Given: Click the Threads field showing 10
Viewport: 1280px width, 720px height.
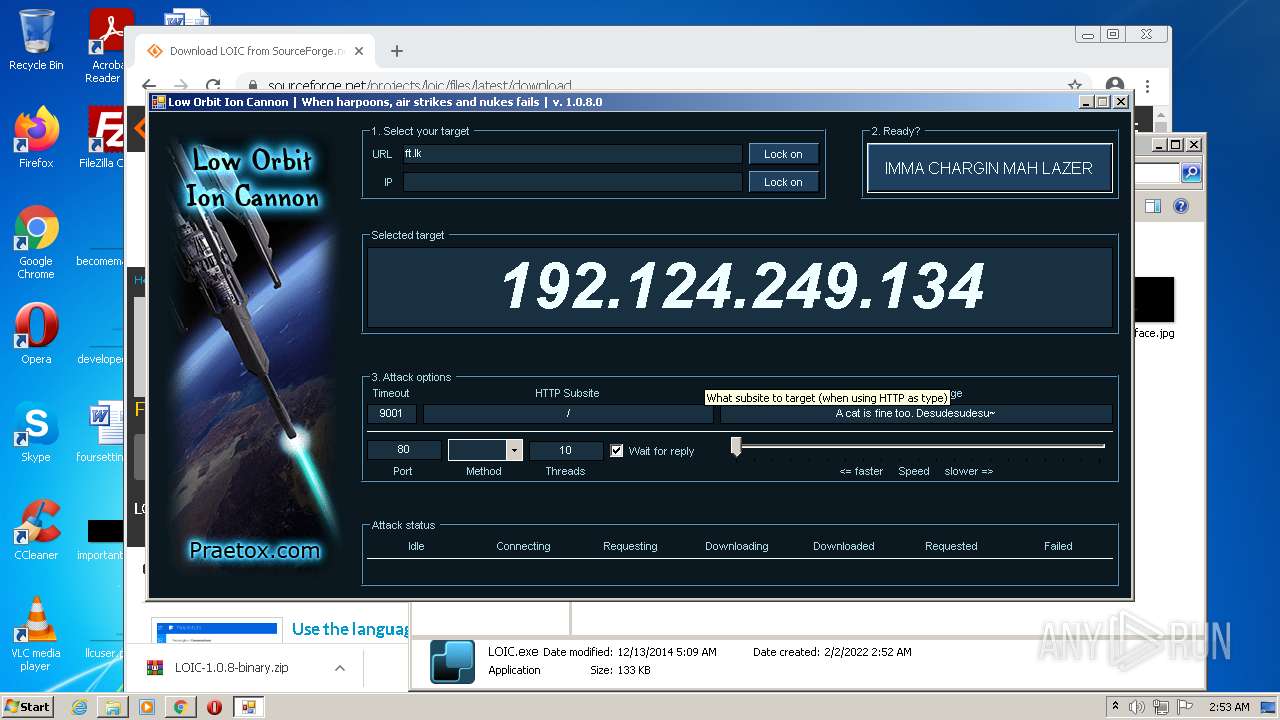Looking at the screenshot, I should tap(566, 450).
